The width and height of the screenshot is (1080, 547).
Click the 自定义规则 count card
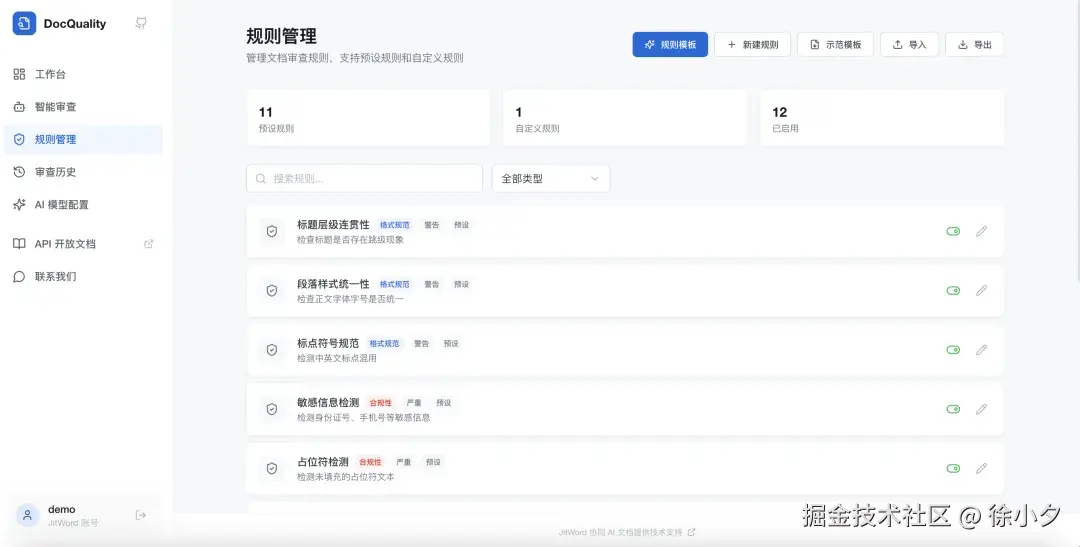[625, 118]
